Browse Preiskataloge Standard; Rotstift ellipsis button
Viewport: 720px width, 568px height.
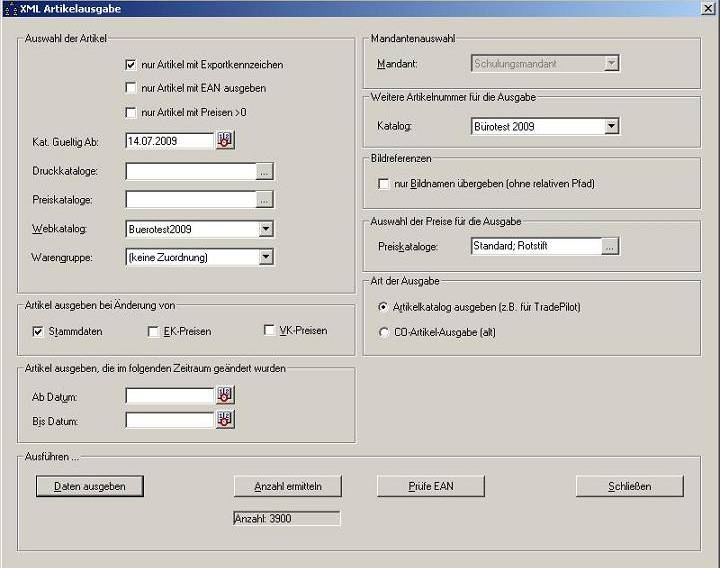tap(610, 247)
